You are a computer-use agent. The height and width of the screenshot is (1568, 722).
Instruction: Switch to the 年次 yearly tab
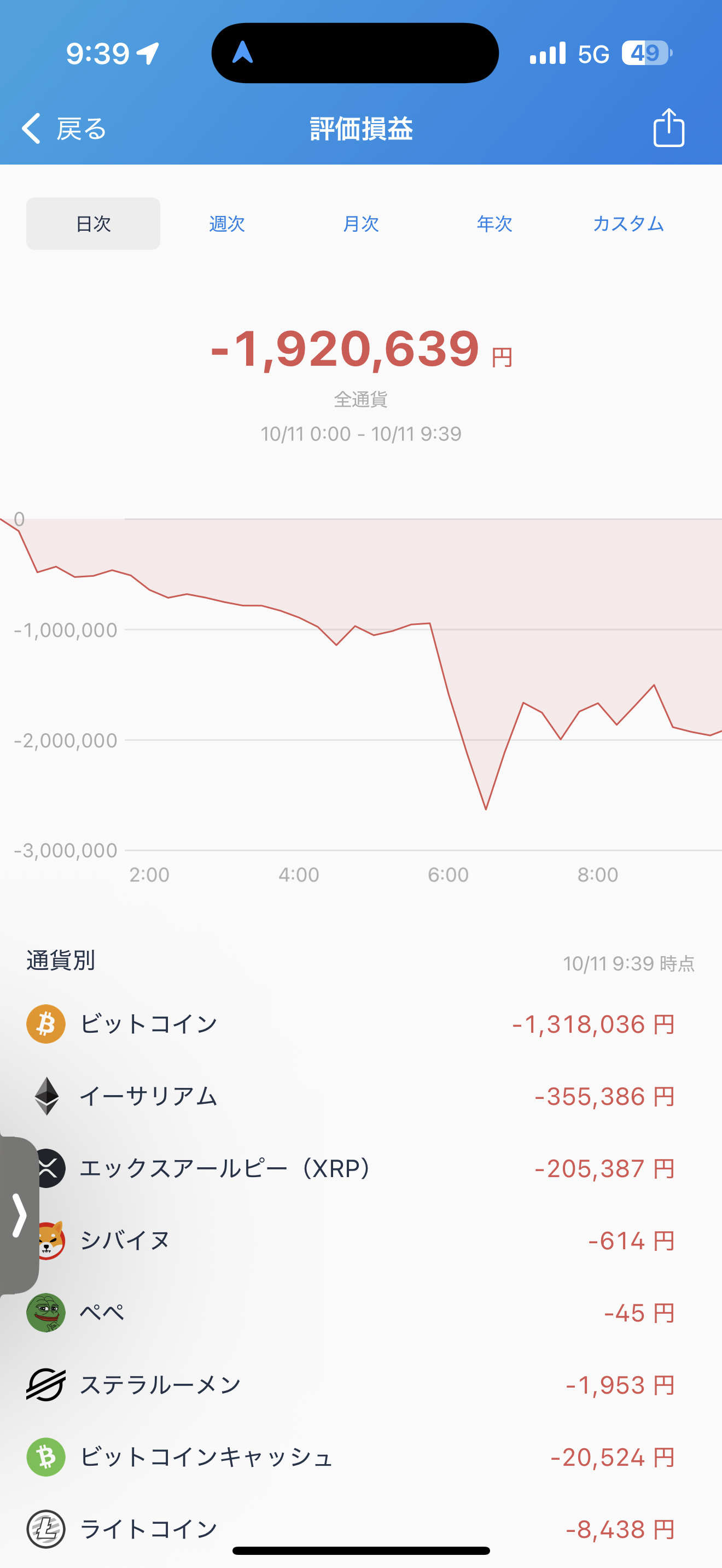pyautogui.click(x=494, y=224)
